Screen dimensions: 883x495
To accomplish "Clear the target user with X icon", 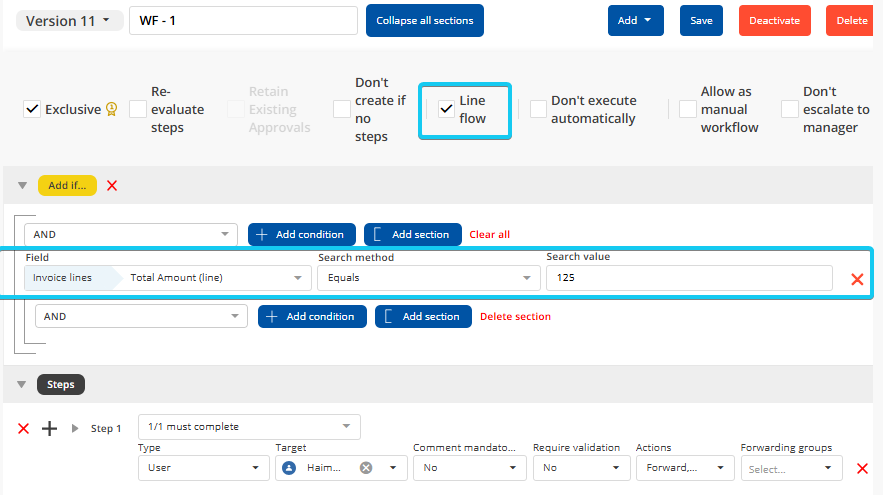I will 366,468.
